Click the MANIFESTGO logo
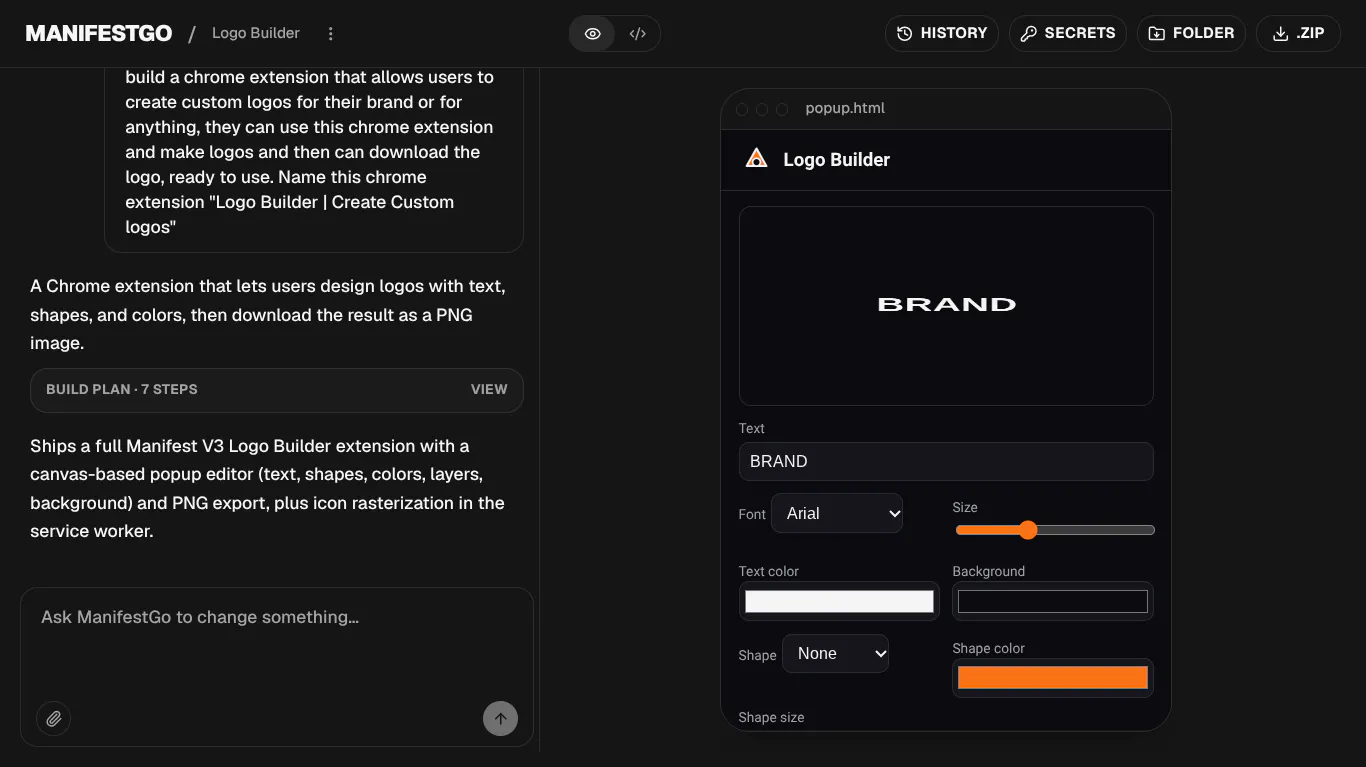The image size is (1366, 767). click(x=99, y=33)
